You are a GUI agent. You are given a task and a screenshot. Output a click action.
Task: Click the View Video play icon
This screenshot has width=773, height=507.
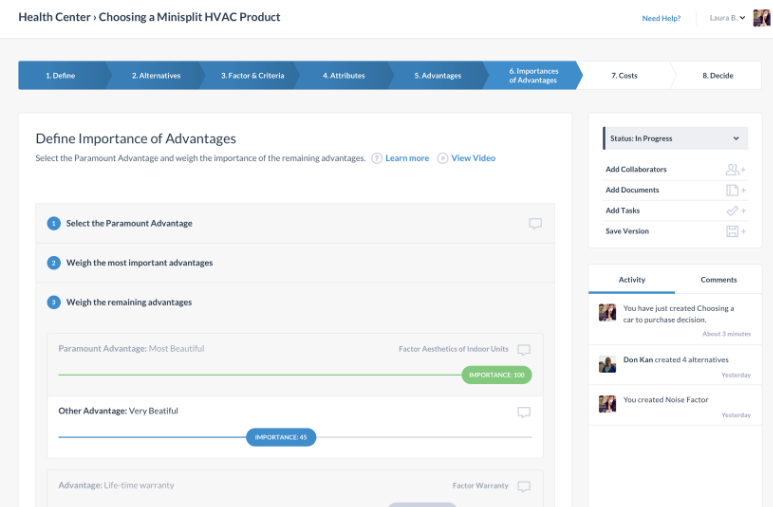(442, 158)
